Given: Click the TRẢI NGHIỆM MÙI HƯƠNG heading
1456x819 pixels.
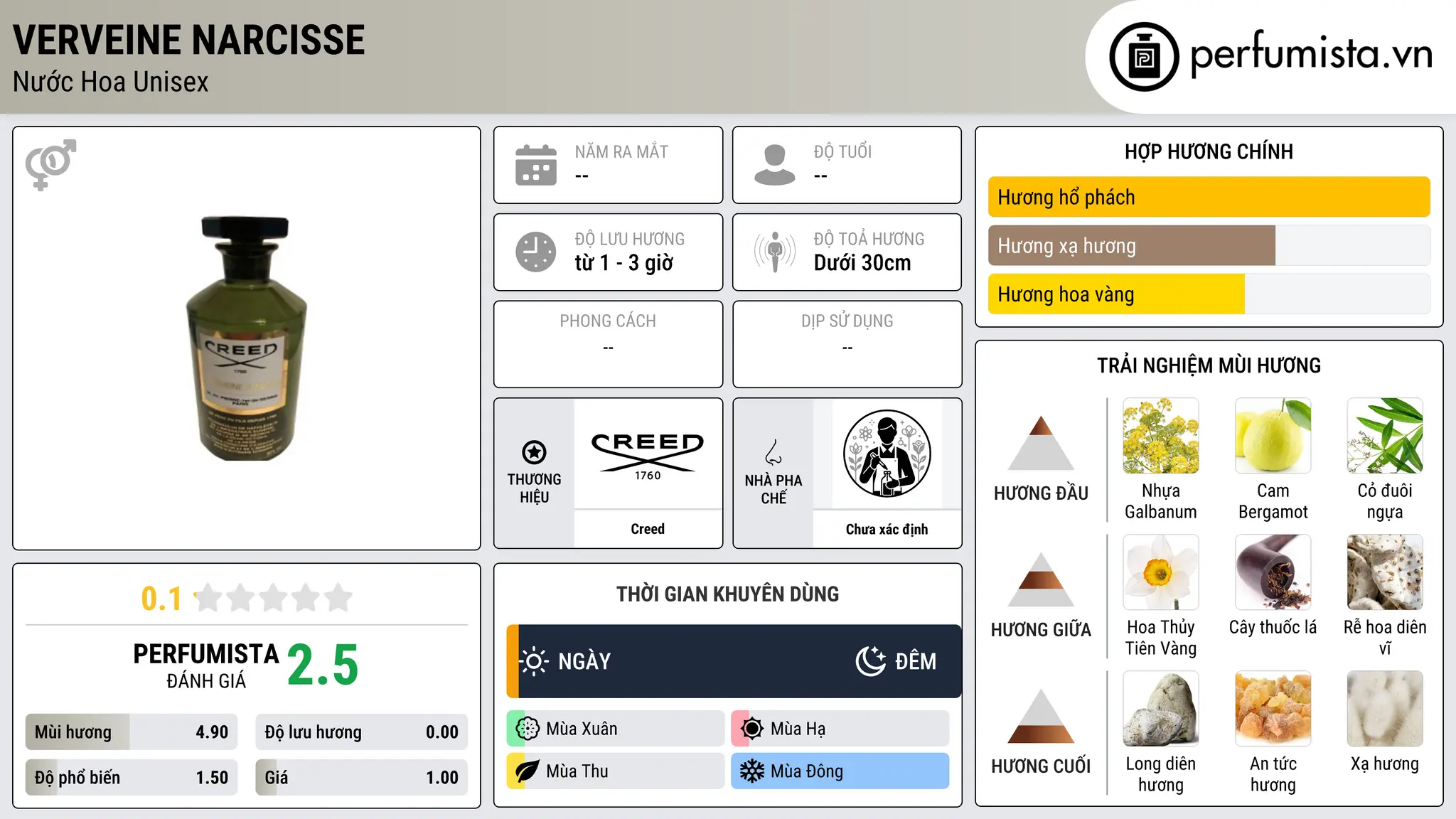Looking at the screenshot, I should coord(1209,365).
